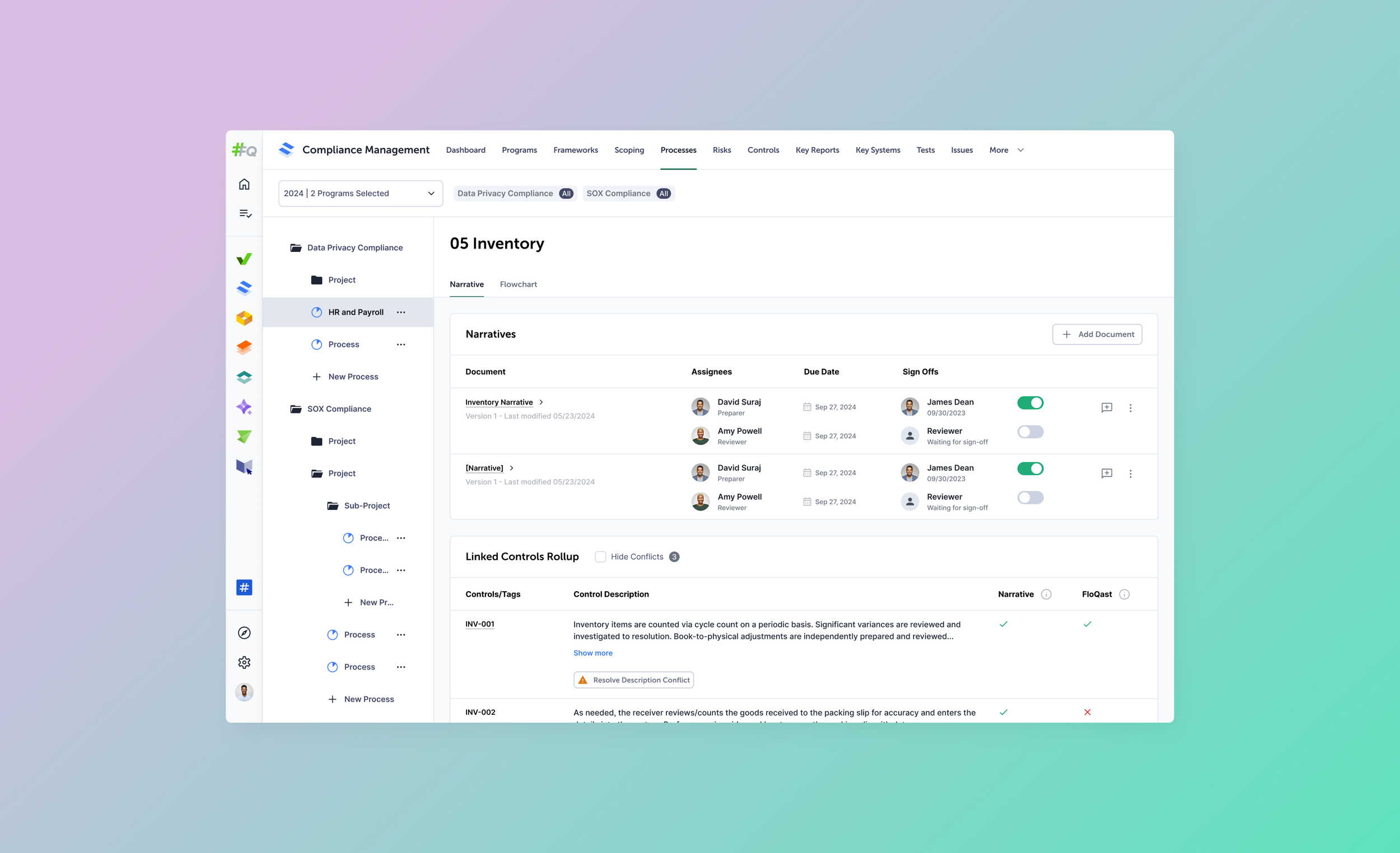Screen dimensions: 1400x853
Task: Open settings gear in sidebar
Action: coord(244,662)
